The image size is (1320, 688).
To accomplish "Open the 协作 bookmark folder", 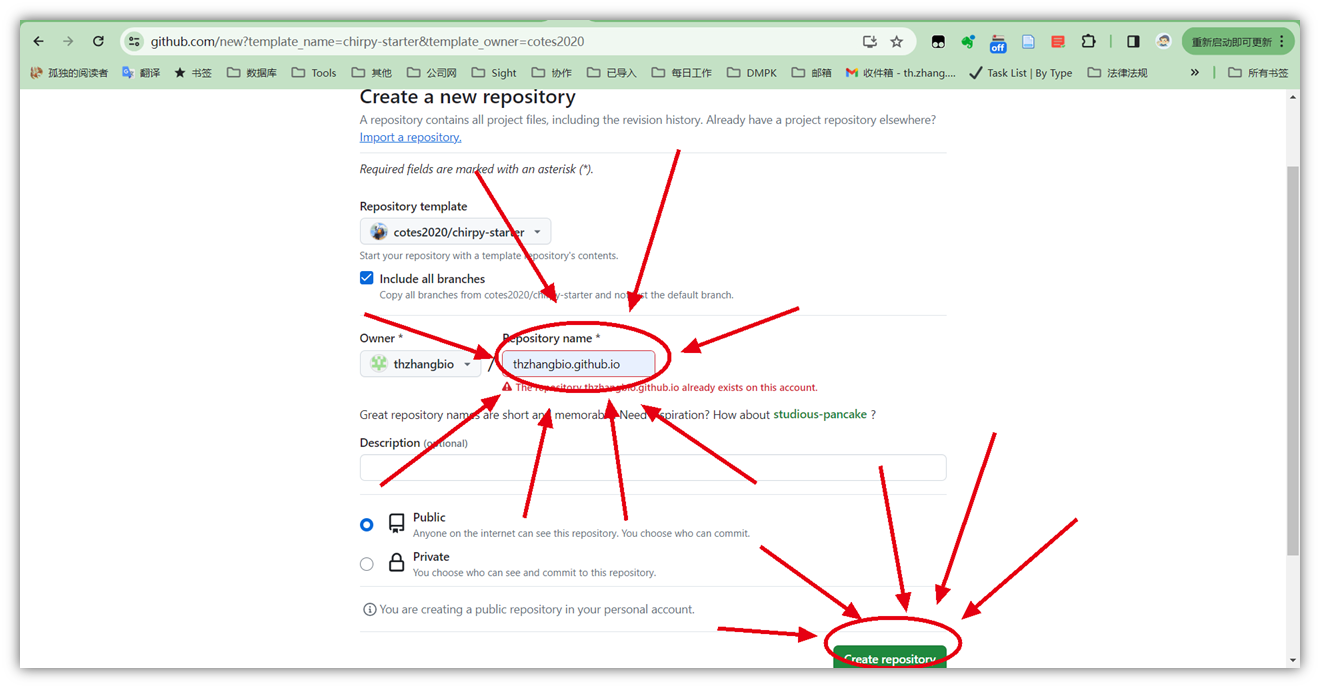I will (552, 73).
